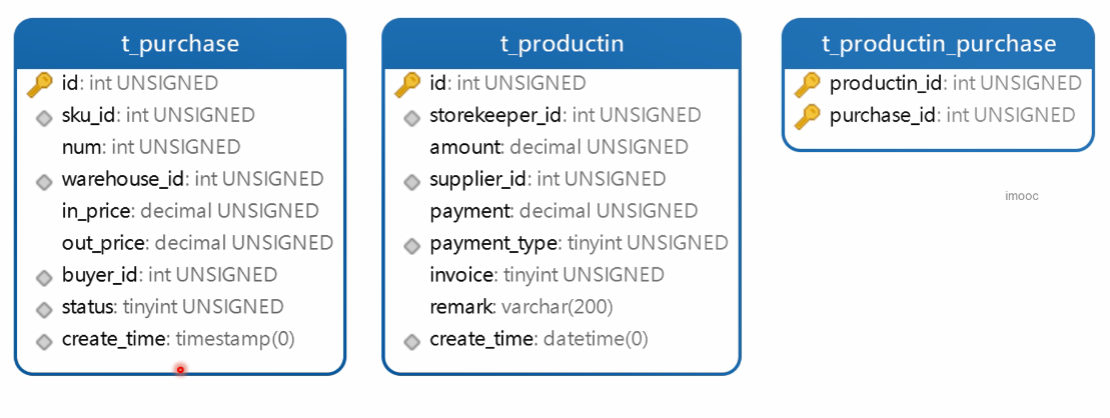Select the t_purchase table header
The image size is (1110, 418).
tap(180, 44)
